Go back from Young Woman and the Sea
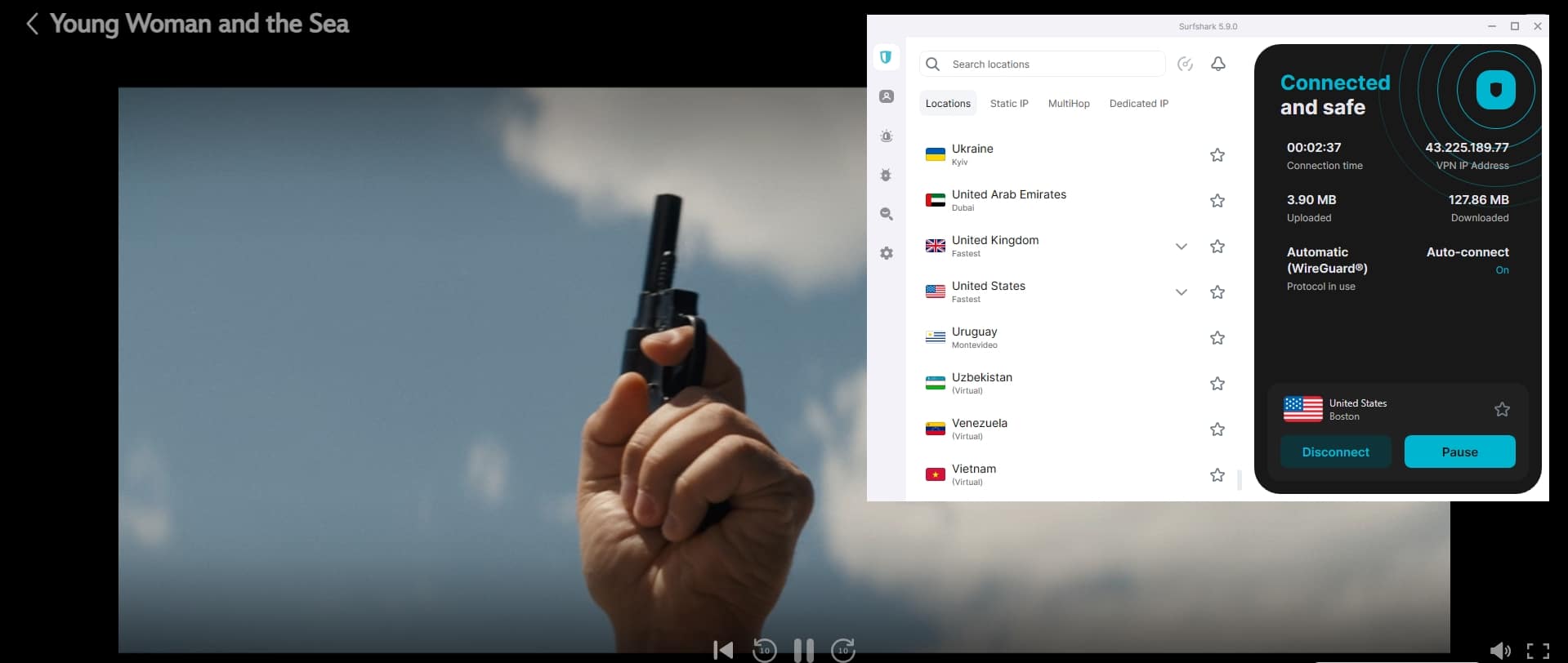 point(32,24)
